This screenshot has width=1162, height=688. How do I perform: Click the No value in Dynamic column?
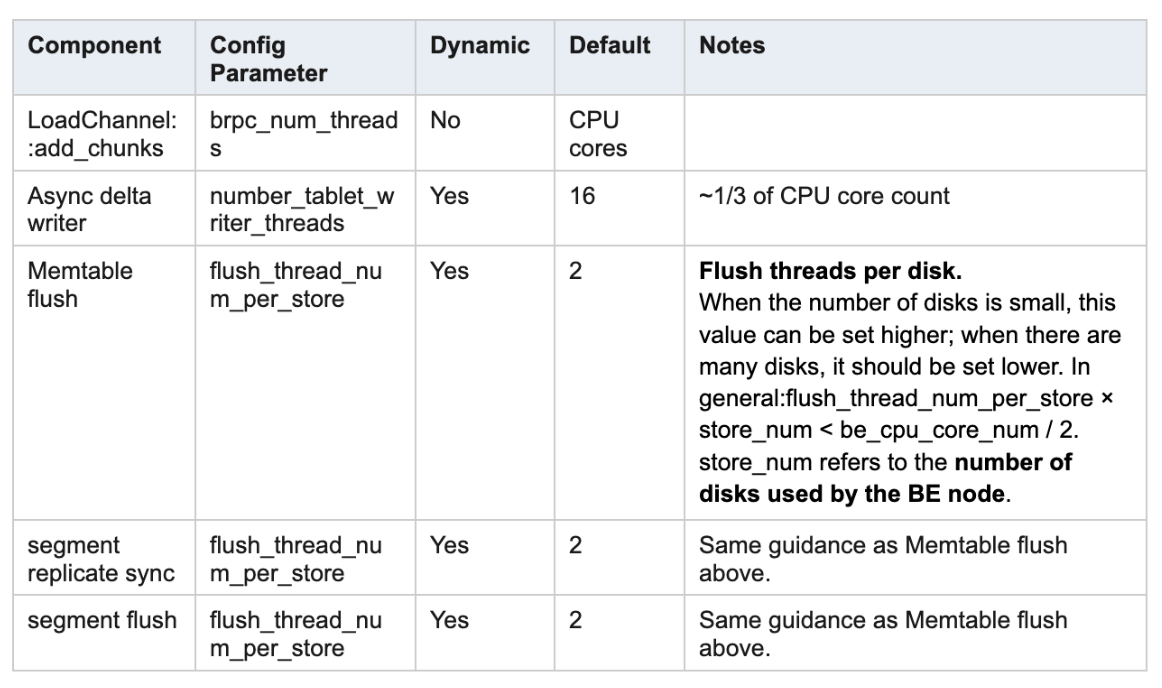[x=443, y=122]
